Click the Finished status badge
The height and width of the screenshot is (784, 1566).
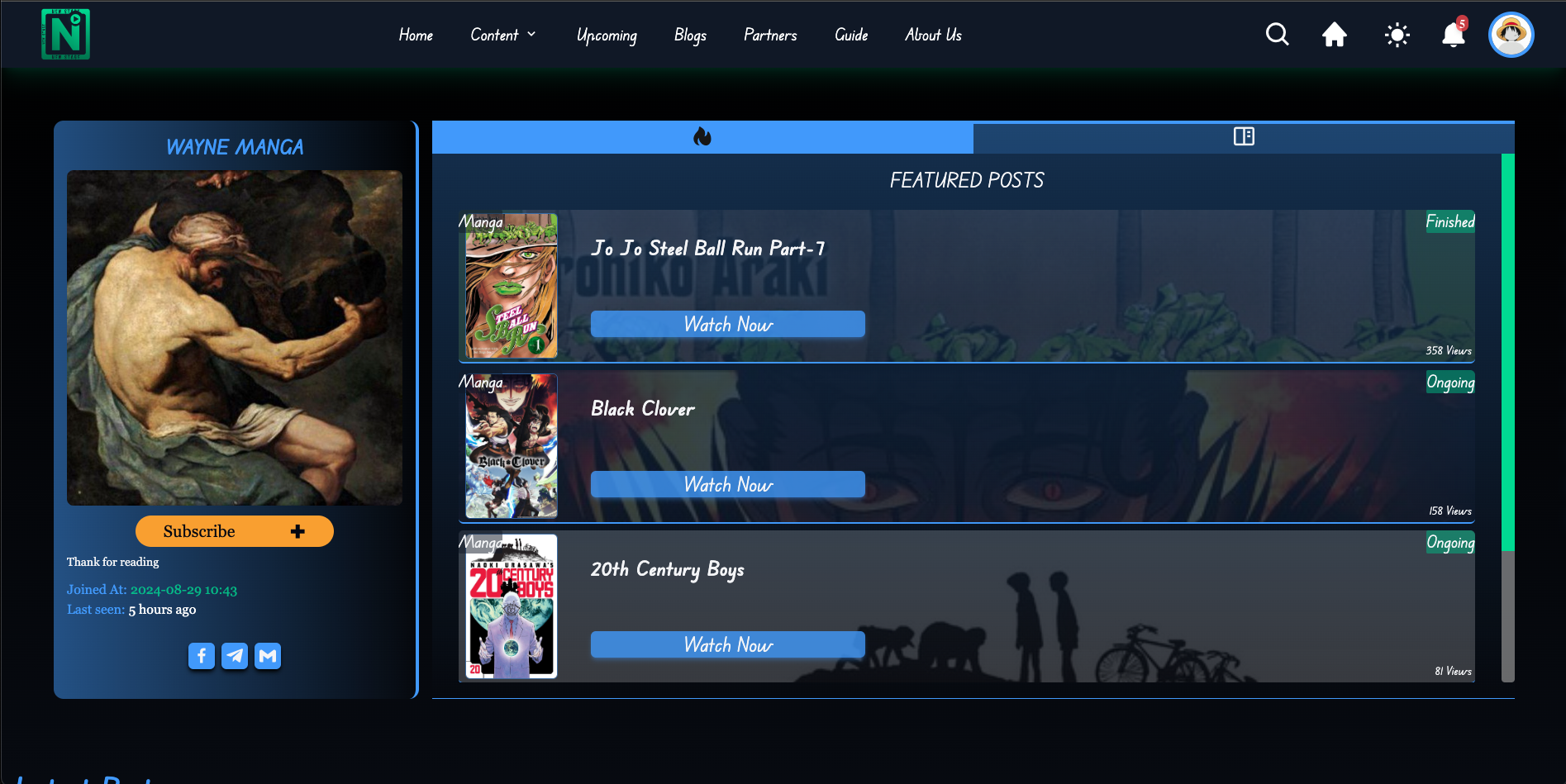(x=1450, y=221)
